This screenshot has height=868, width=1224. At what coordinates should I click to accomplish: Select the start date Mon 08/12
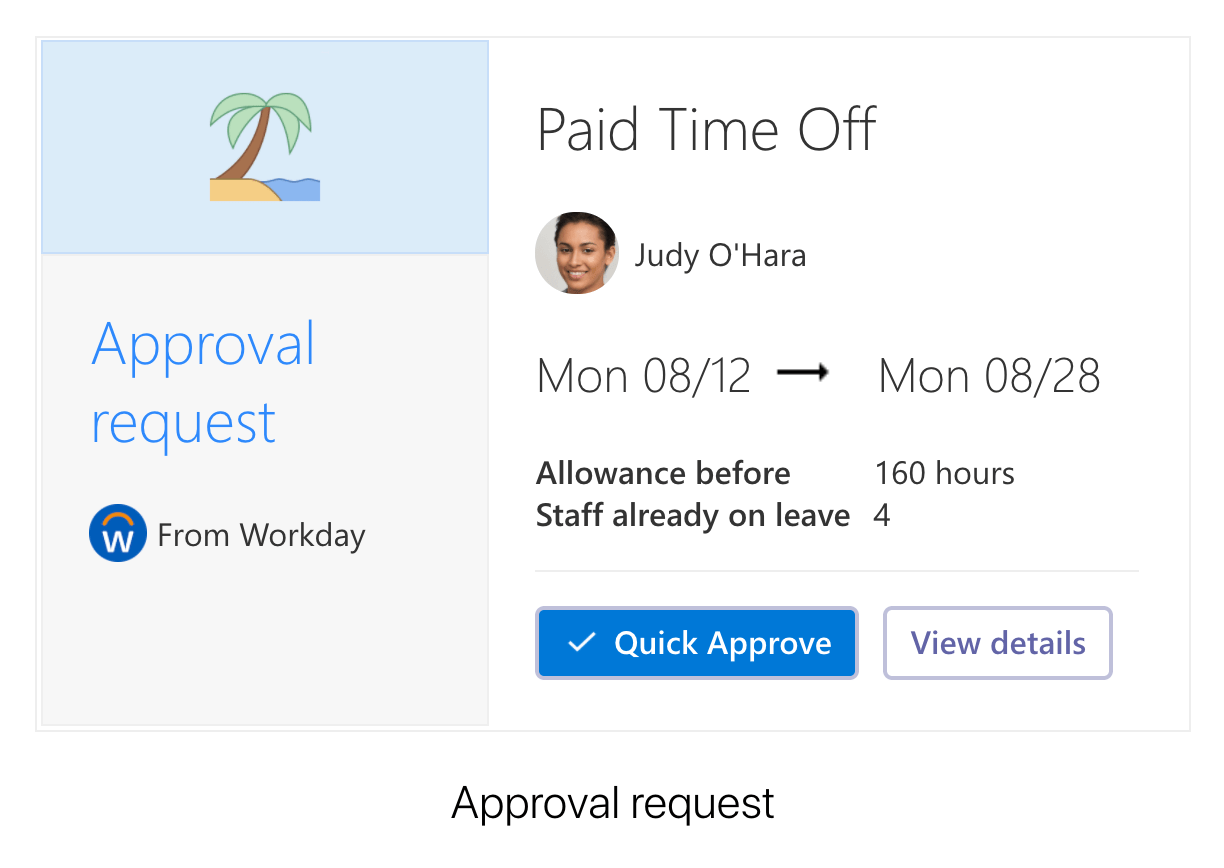643,376
